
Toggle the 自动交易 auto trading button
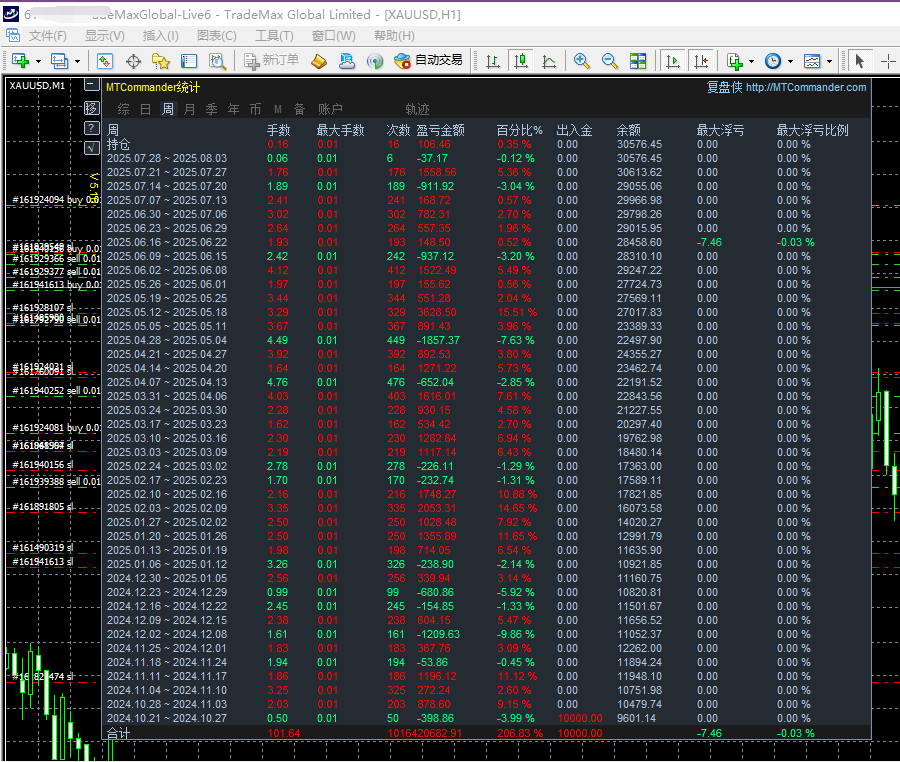428,60
